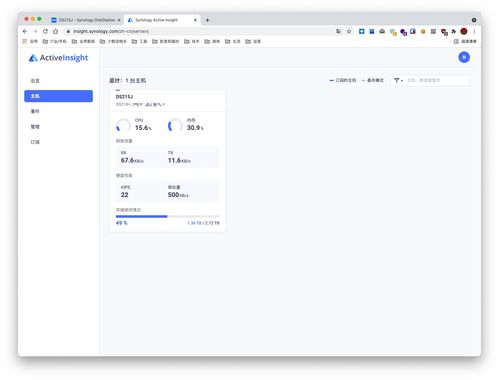
Task: Open the DS215J host card title
Action: 124,97
